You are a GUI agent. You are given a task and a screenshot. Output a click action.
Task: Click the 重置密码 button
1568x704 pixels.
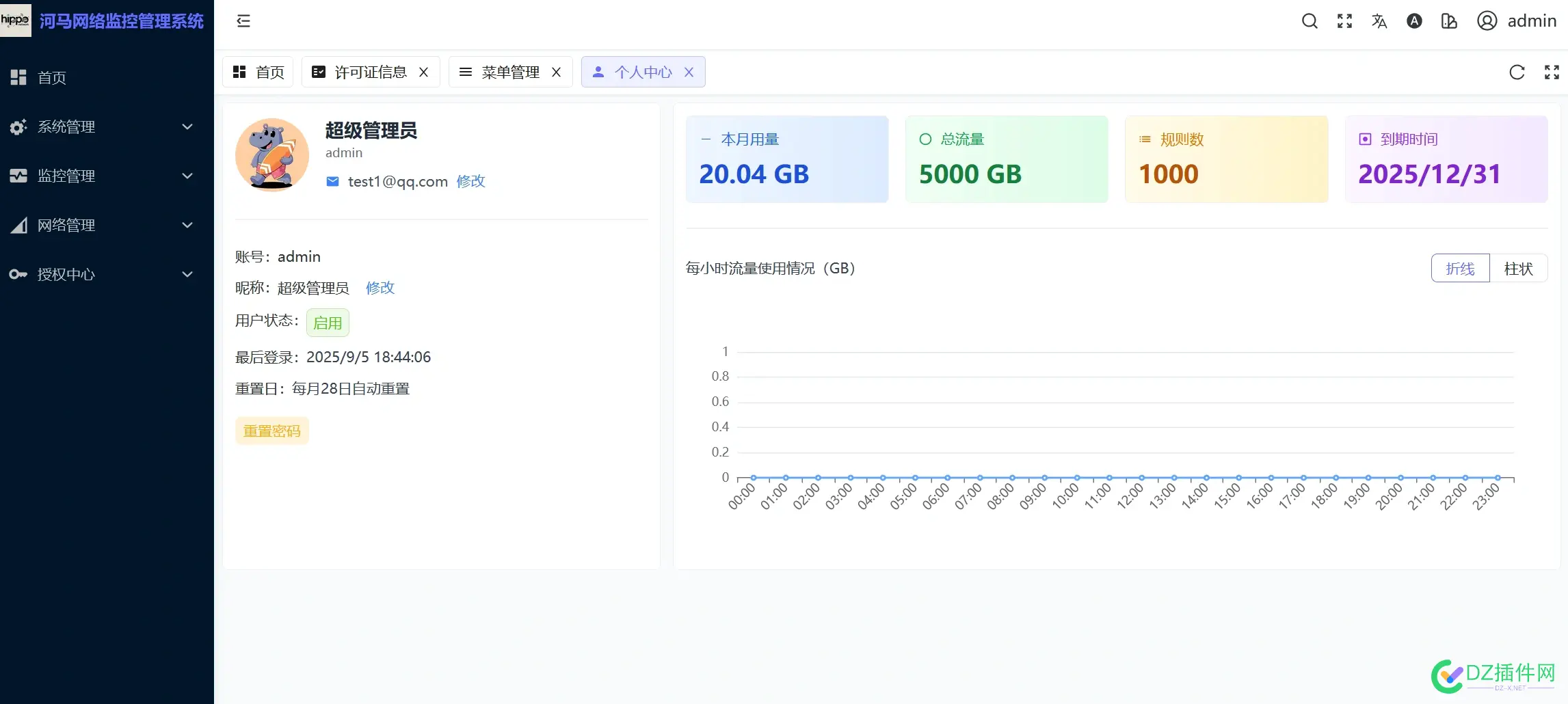click(271, 431)
